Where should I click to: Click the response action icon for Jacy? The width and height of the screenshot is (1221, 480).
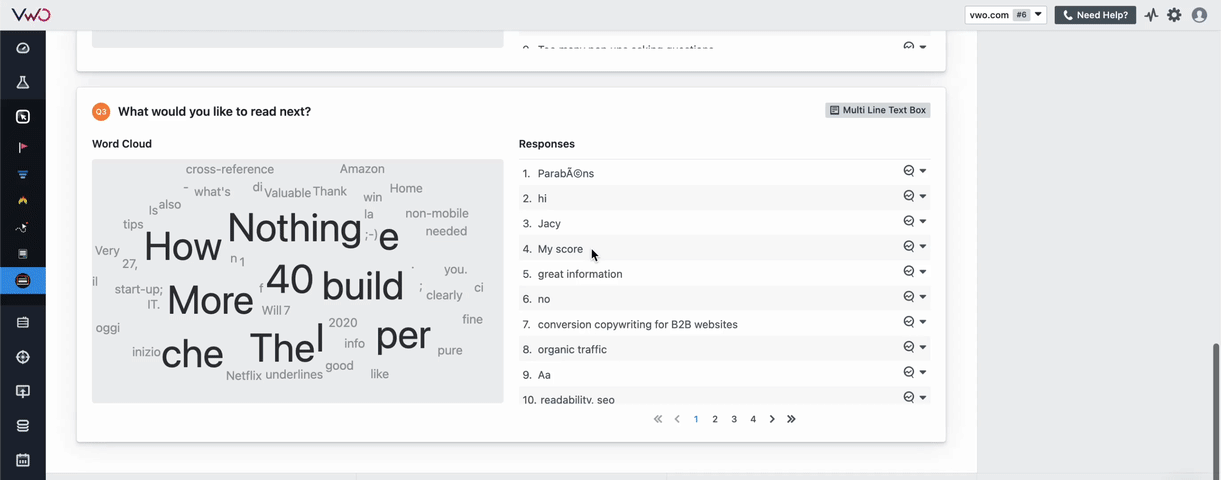pyautogui.click(x=909, y=221)
